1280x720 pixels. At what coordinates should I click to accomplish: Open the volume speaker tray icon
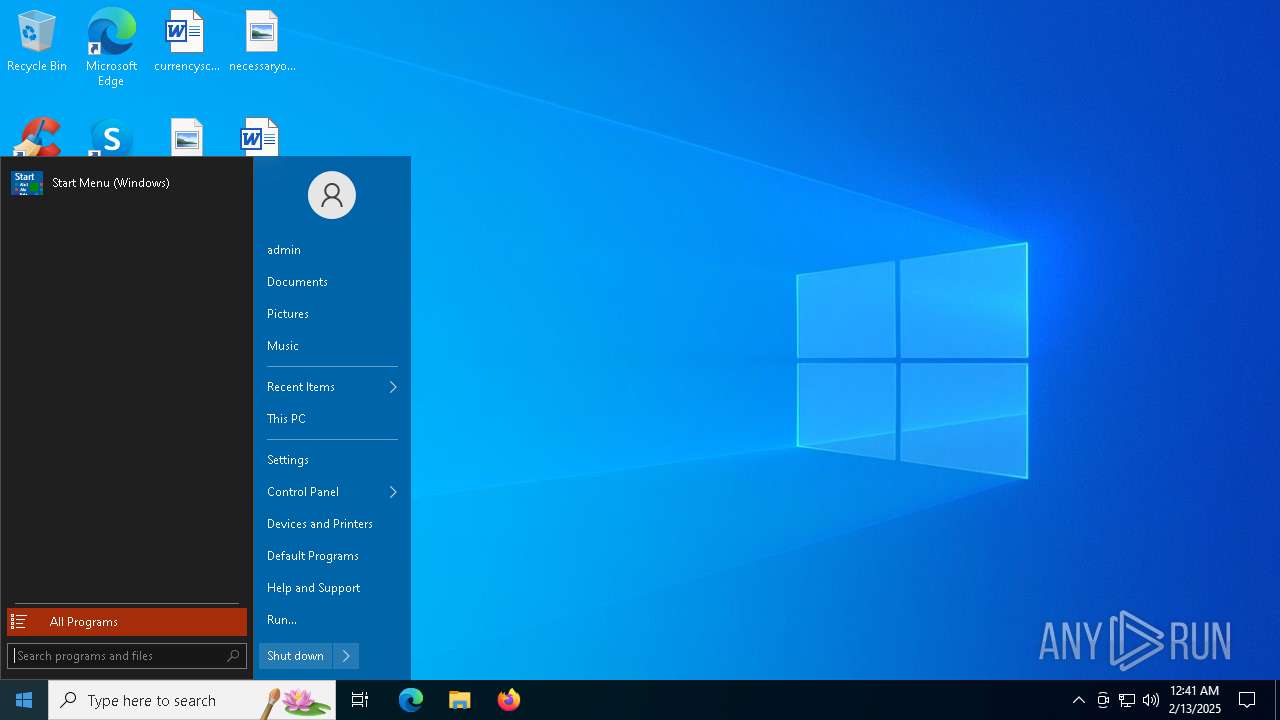click(1151, 700)
